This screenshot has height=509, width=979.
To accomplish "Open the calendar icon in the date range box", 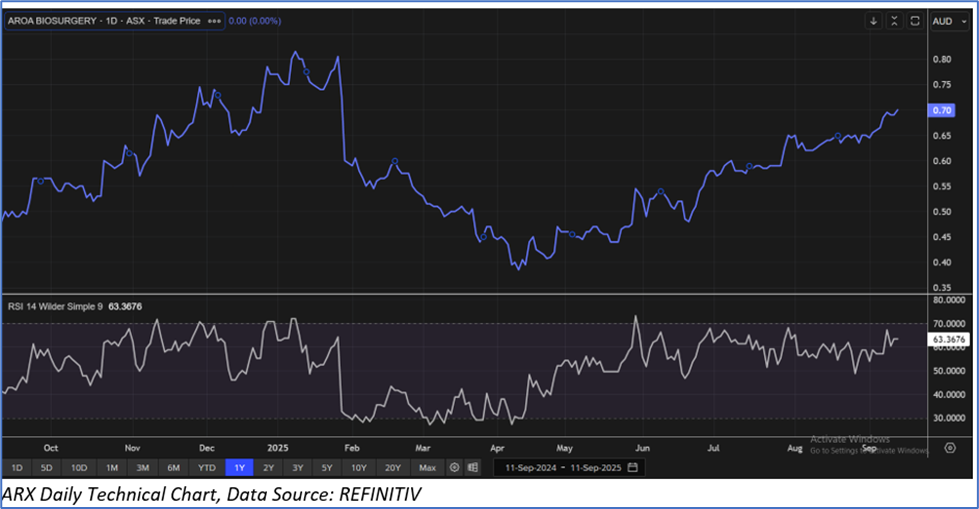I will coord(632,467).
